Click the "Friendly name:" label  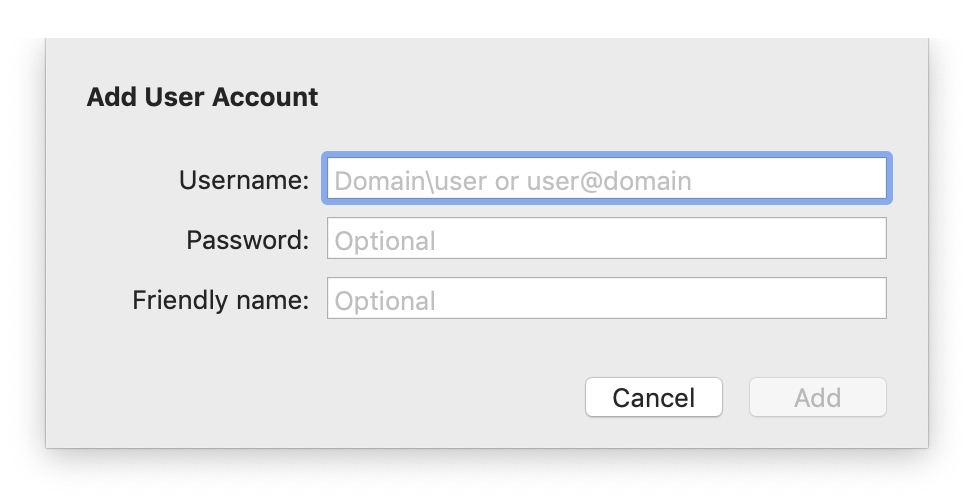[220, 300]
